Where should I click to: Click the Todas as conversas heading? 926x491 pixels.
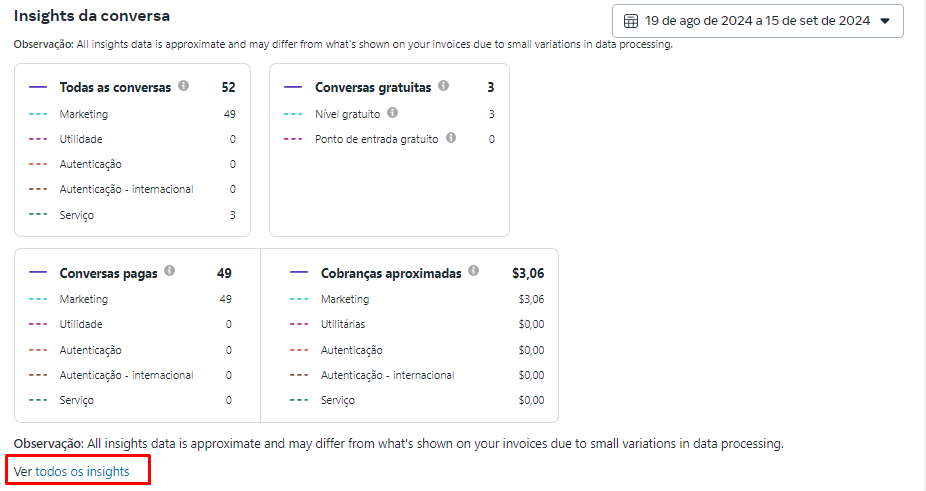(115, 88)
